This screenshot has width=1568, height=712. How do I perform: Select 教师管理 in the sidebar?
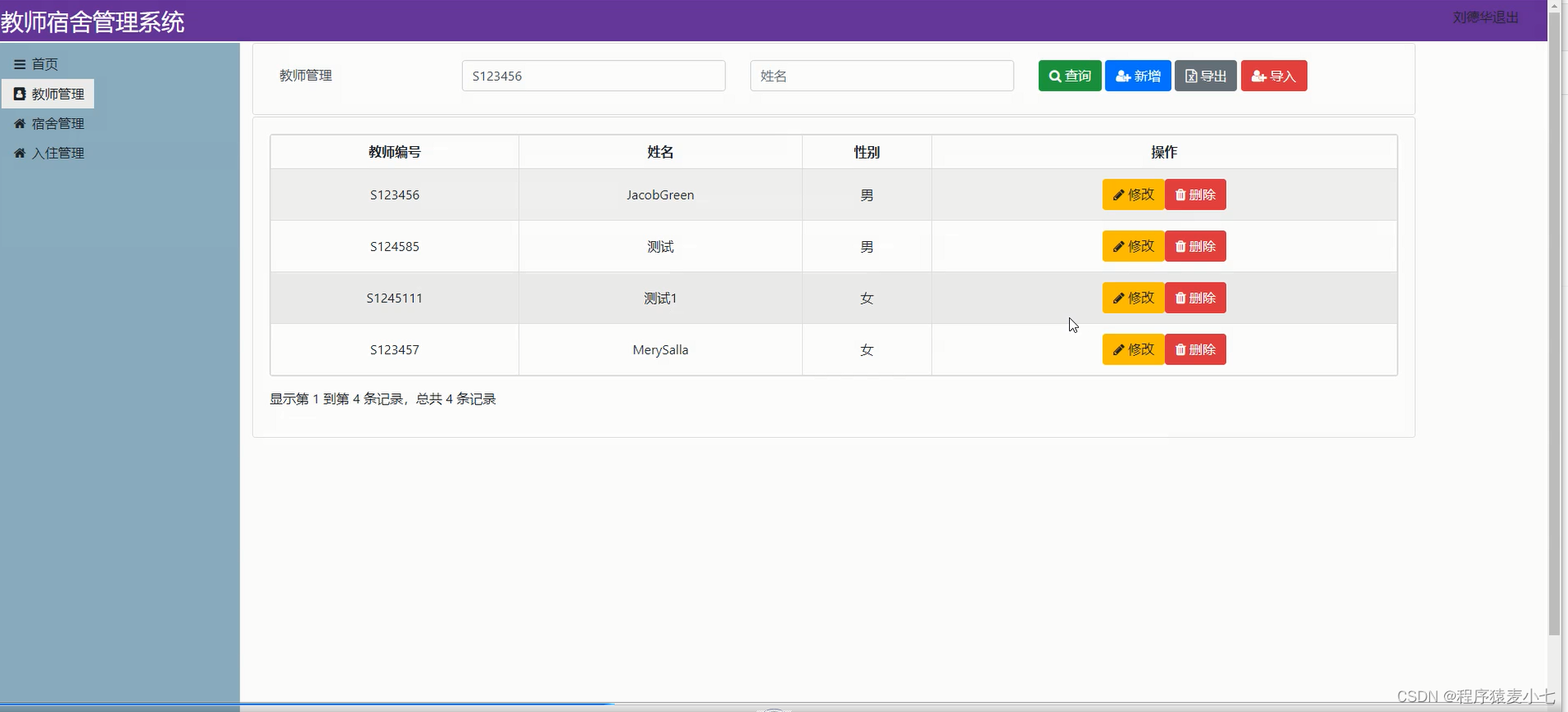[48, 94]
